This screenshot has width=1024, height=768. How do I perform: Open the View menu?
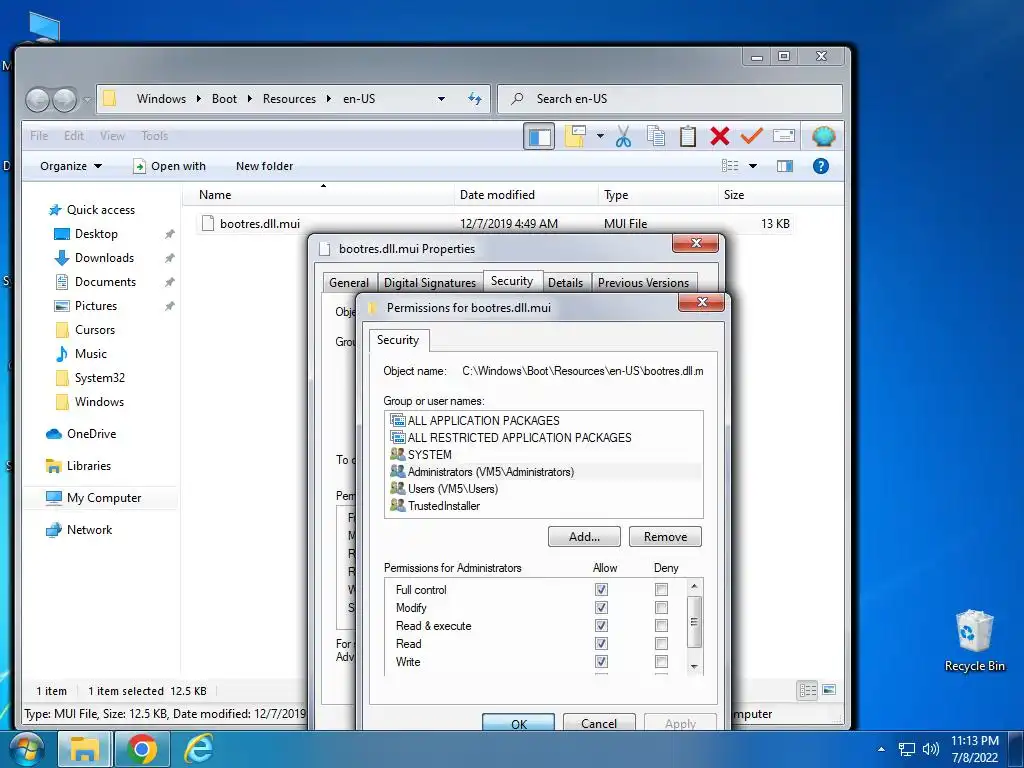112,136
